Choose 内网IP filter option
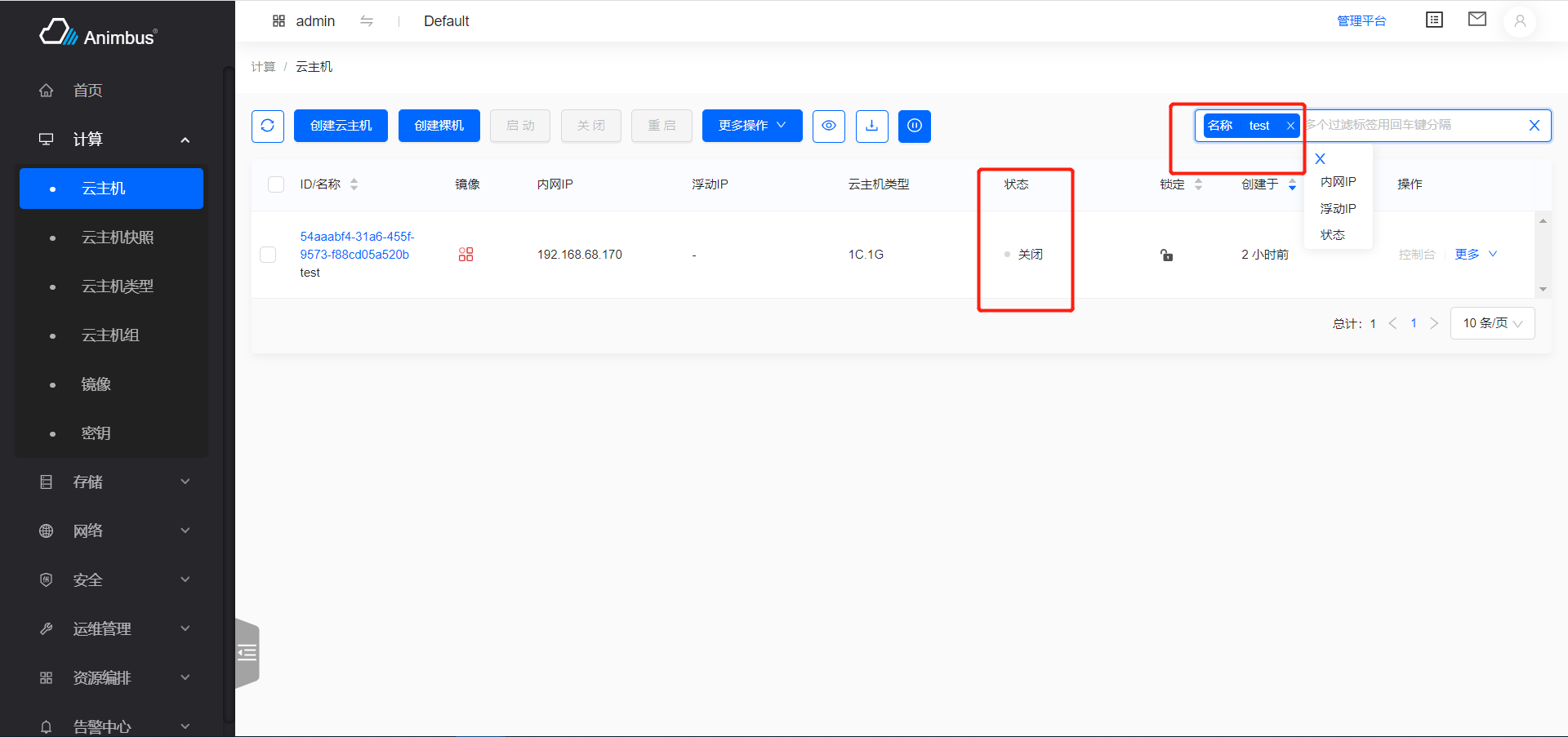Screen dimensions: 1568x737 pyautogui.click(x=1339, y=182)
